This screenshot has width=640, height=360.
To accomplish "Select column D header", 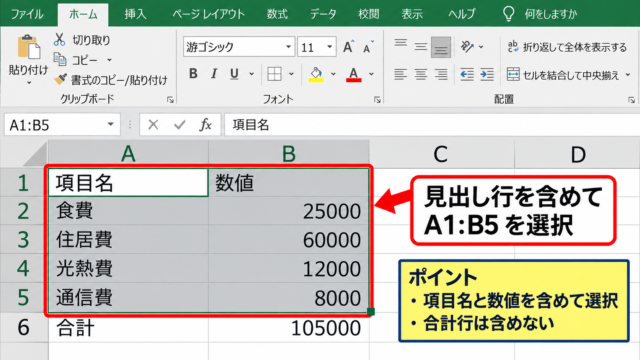I will [578, 154].
